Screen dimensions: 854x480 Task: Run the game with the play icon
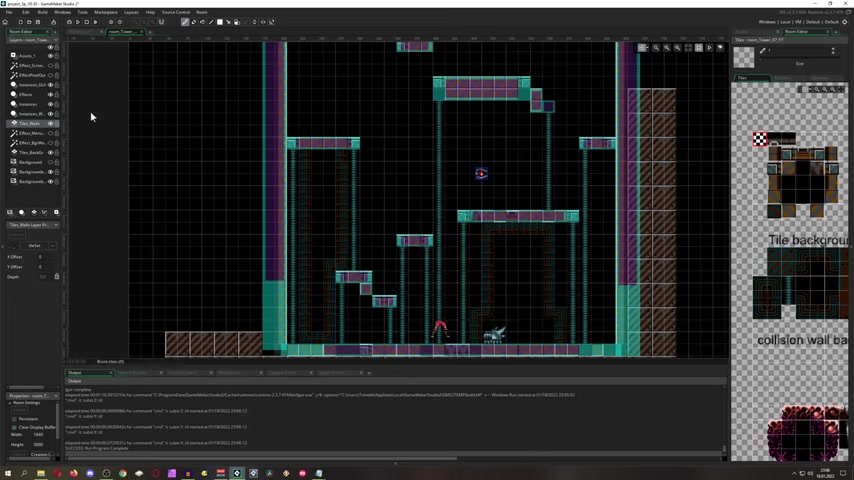point(78,22)
